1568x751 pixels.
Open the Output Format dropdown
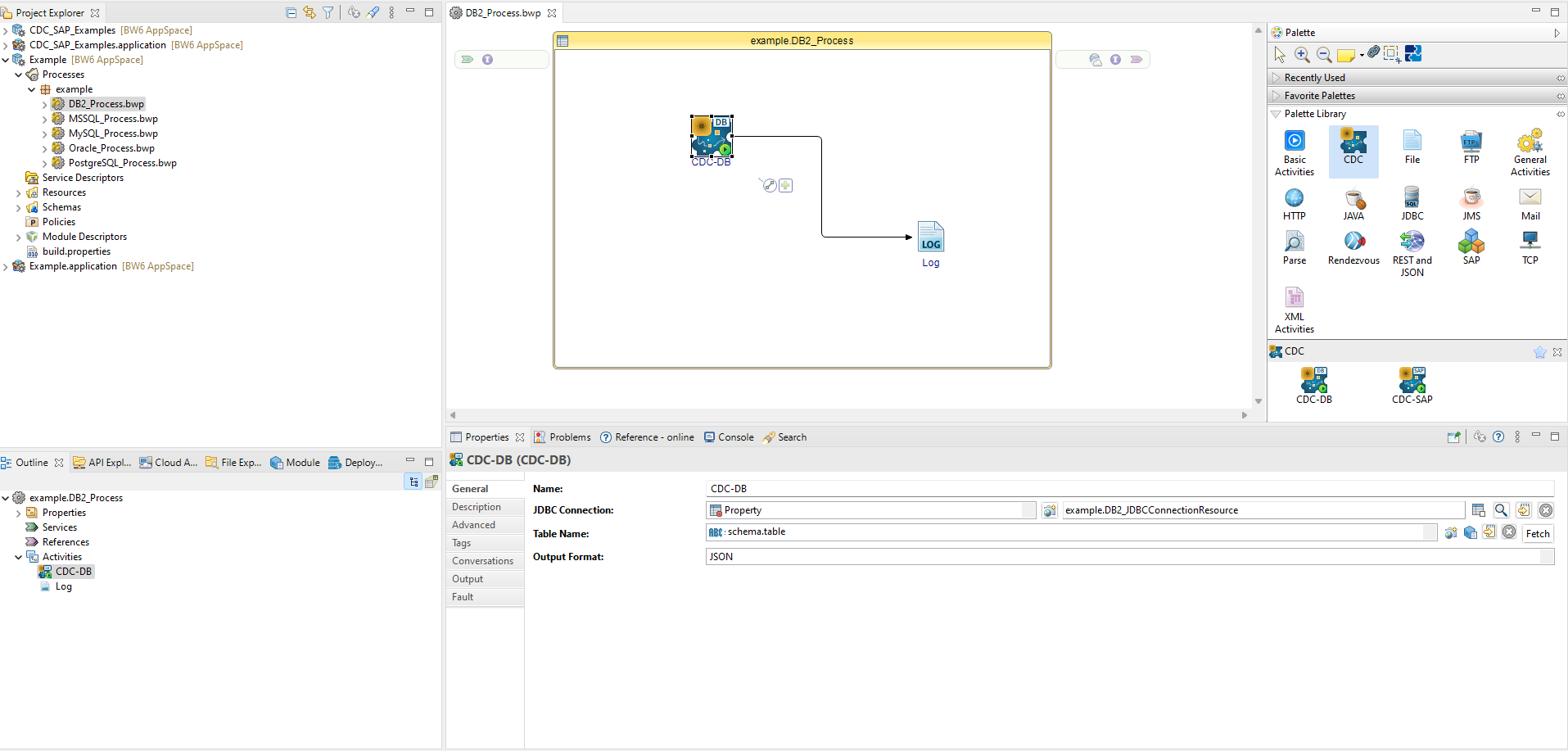1546,557
